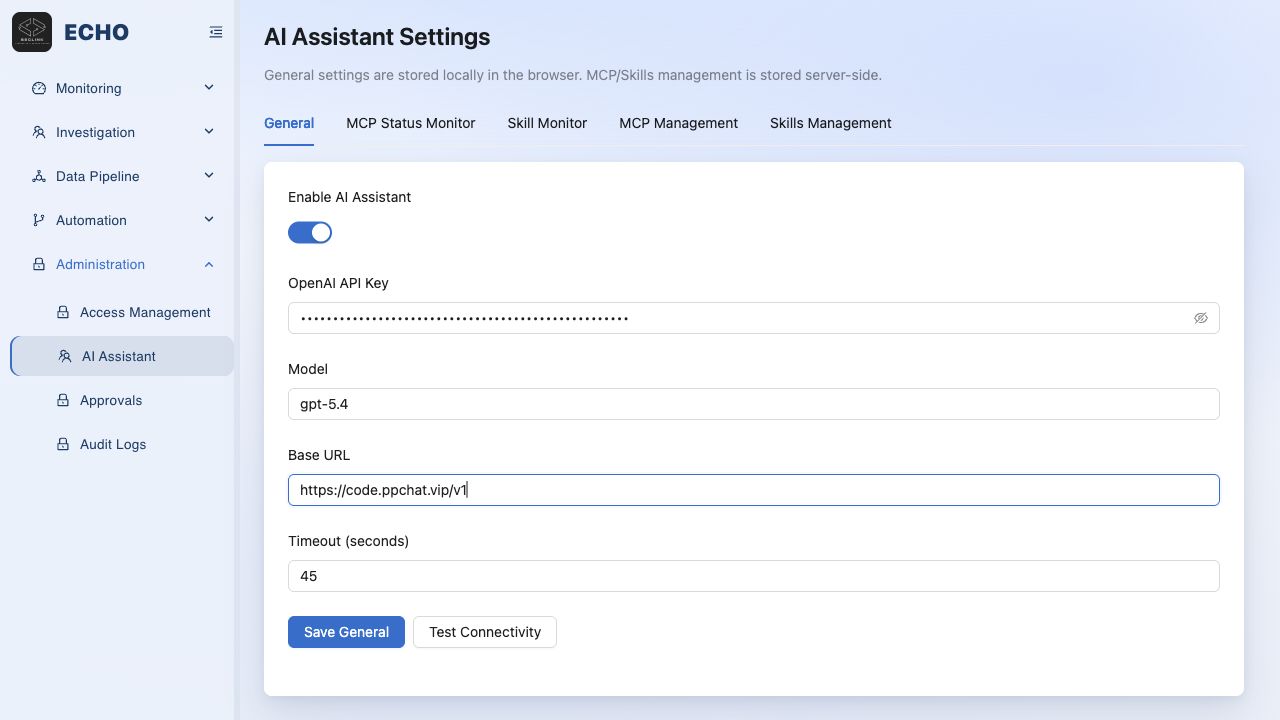The image size is (1280, 720).
Task: Click into the Model field
Action: (753, 404)
